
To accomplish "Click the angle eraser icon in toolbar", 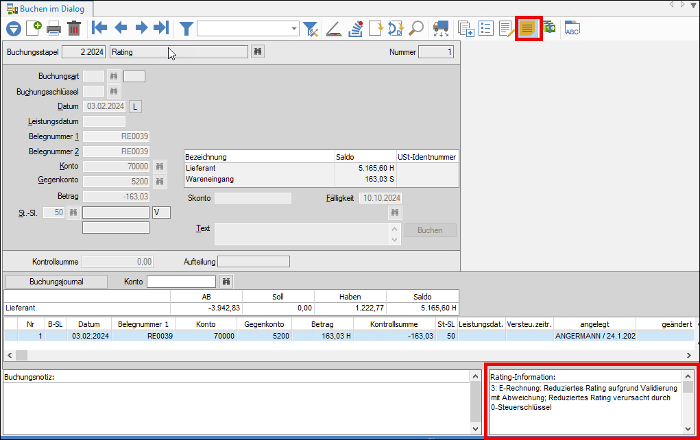I will click(334, 29).
